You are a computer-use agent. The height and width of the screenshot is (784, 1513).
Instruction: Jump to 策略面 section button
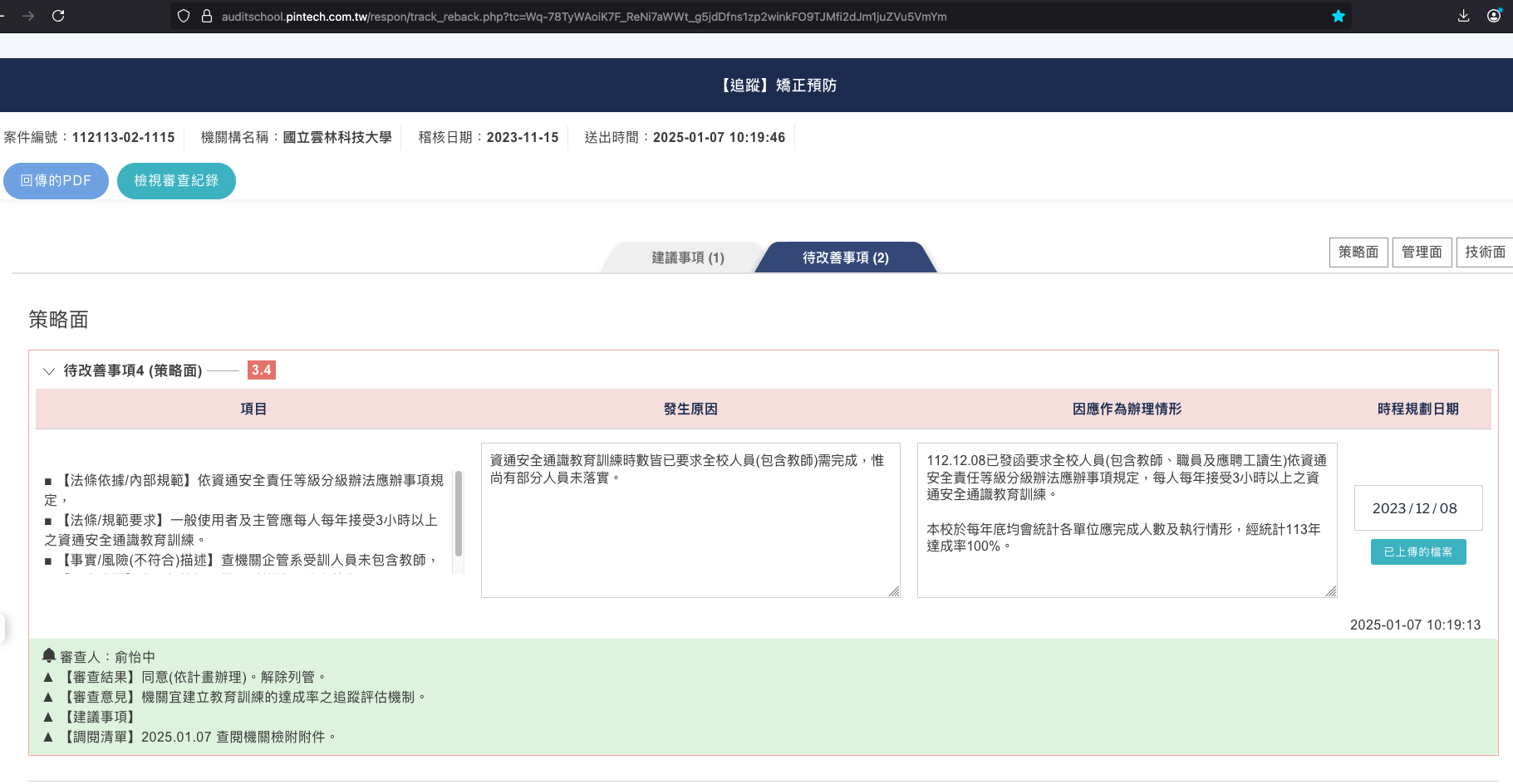pos(1358,252)
